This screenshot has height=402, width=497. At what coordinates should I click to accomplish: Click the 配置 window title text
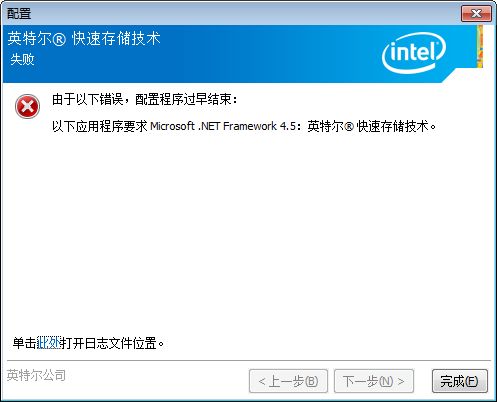pos(19,14)
